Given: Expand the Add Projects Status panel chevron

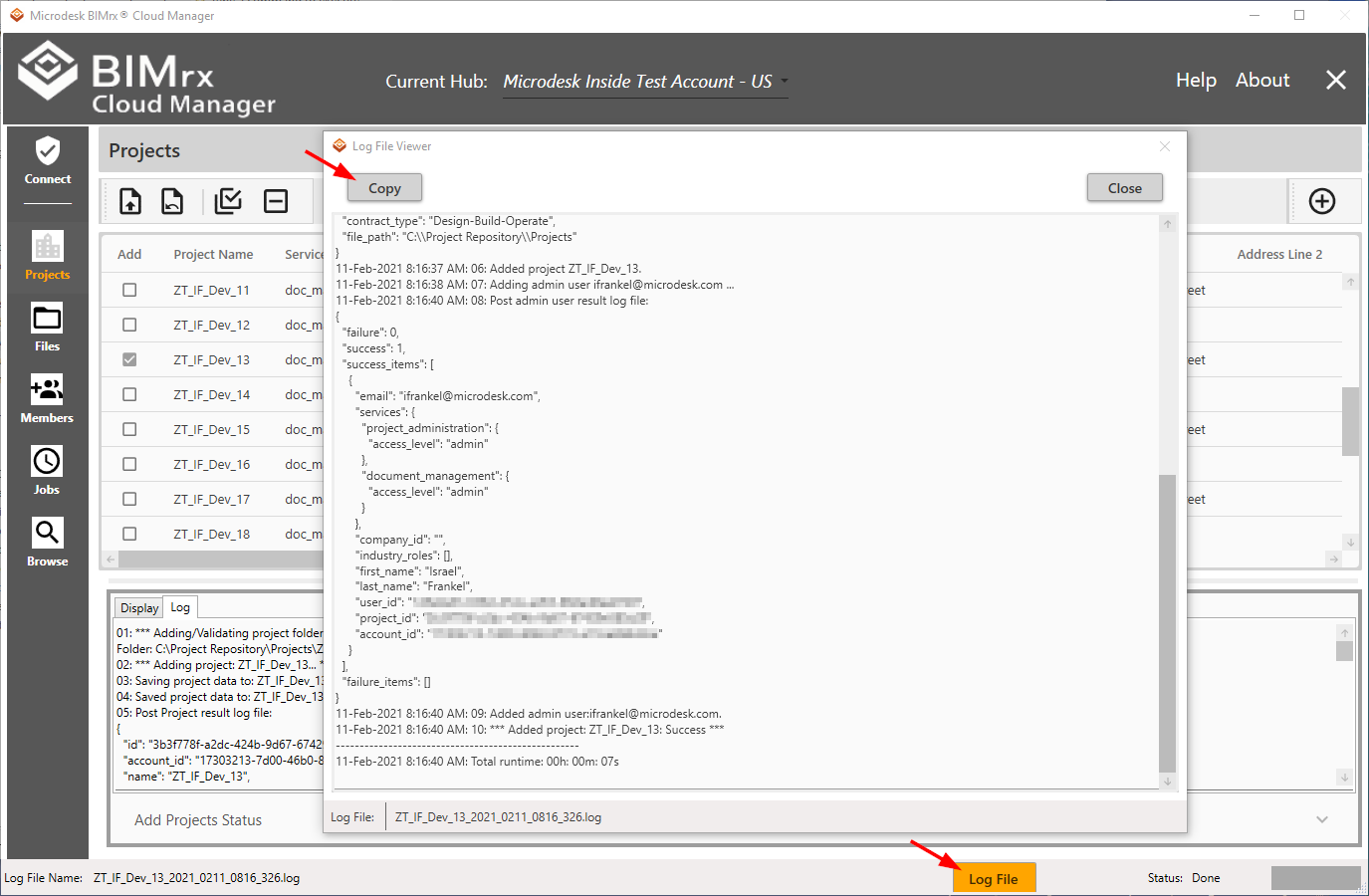Looking at the screenshot, I should coord(1322,819).
